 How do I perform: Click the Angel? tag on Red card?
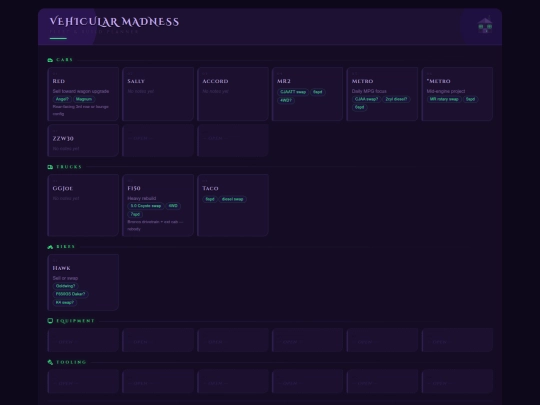(x=62, y=99)
